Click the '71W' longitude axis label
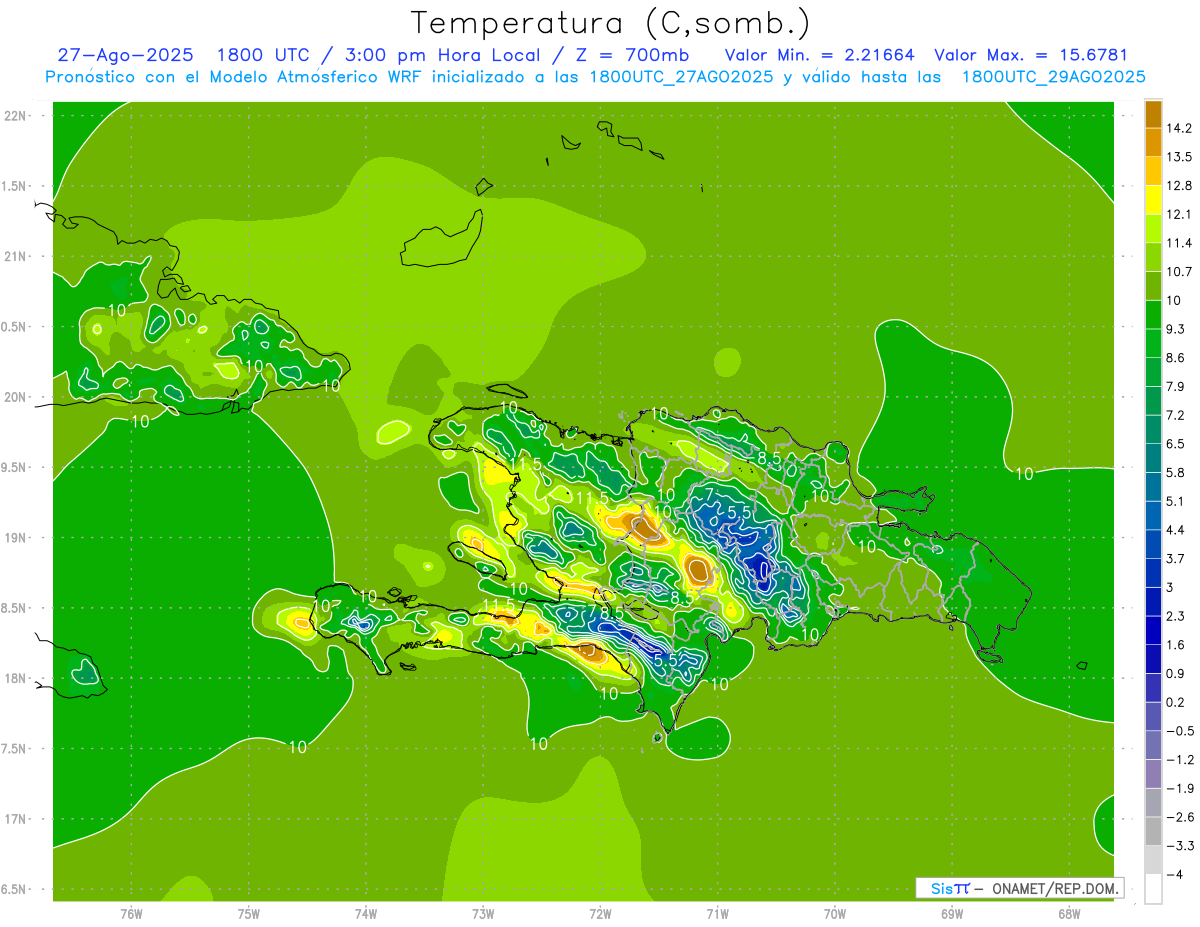1200x927 pixels. click(x=717, y=914)
